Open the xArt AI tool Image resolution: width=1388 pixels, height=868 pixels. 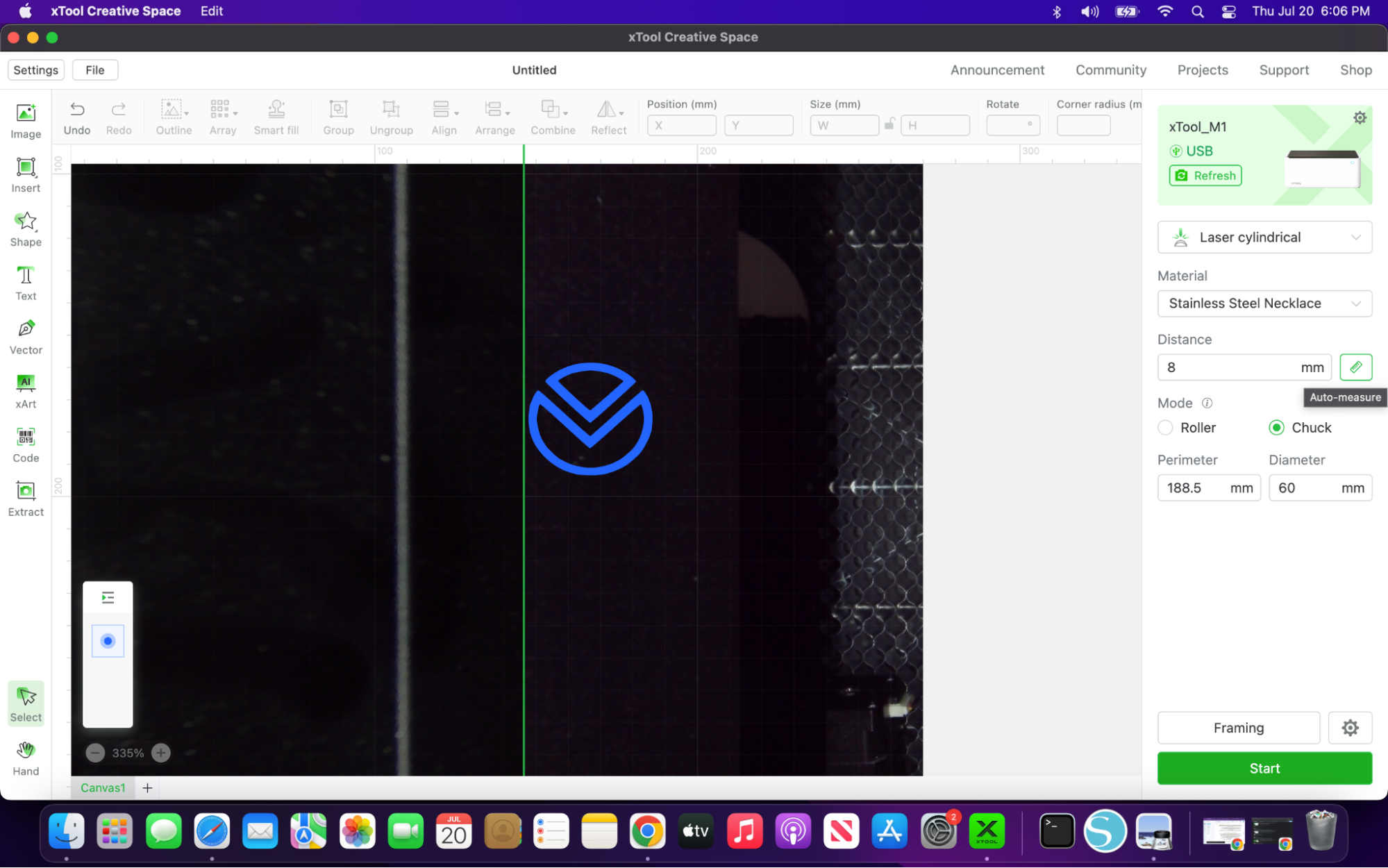[26, 391]
